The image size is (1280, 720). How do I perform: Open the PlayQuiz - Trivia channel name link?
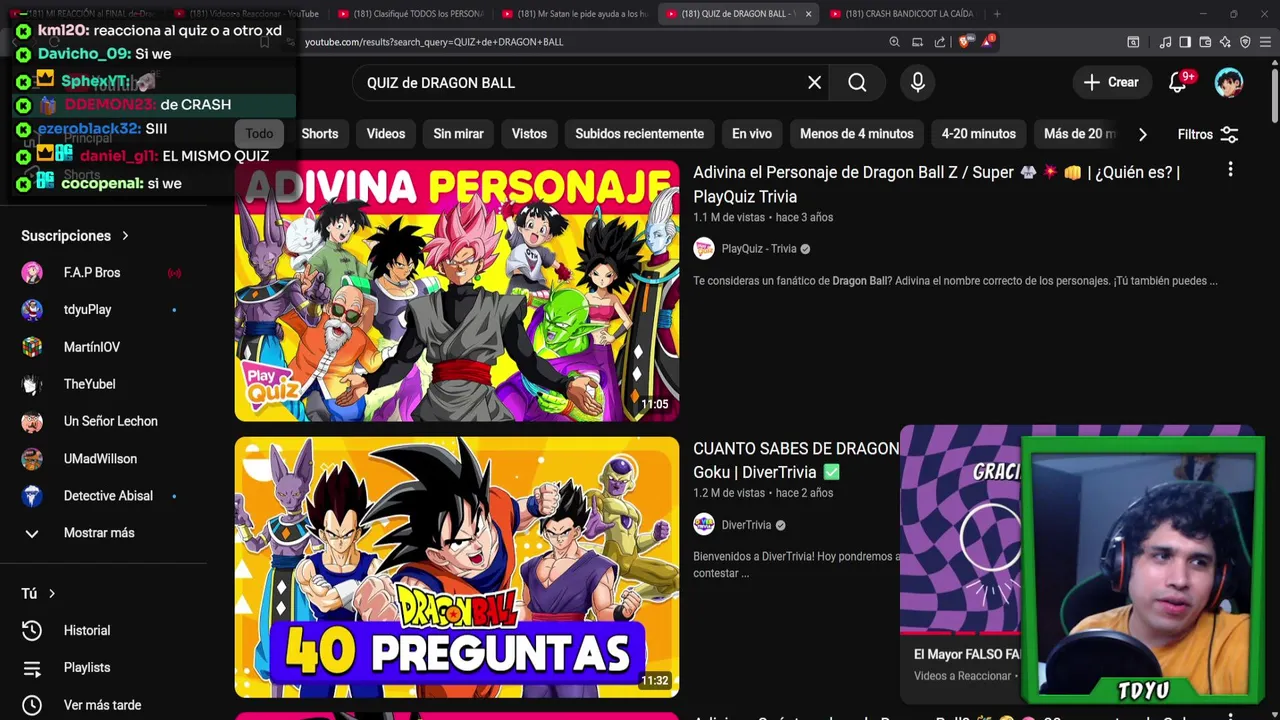(759, 249)
